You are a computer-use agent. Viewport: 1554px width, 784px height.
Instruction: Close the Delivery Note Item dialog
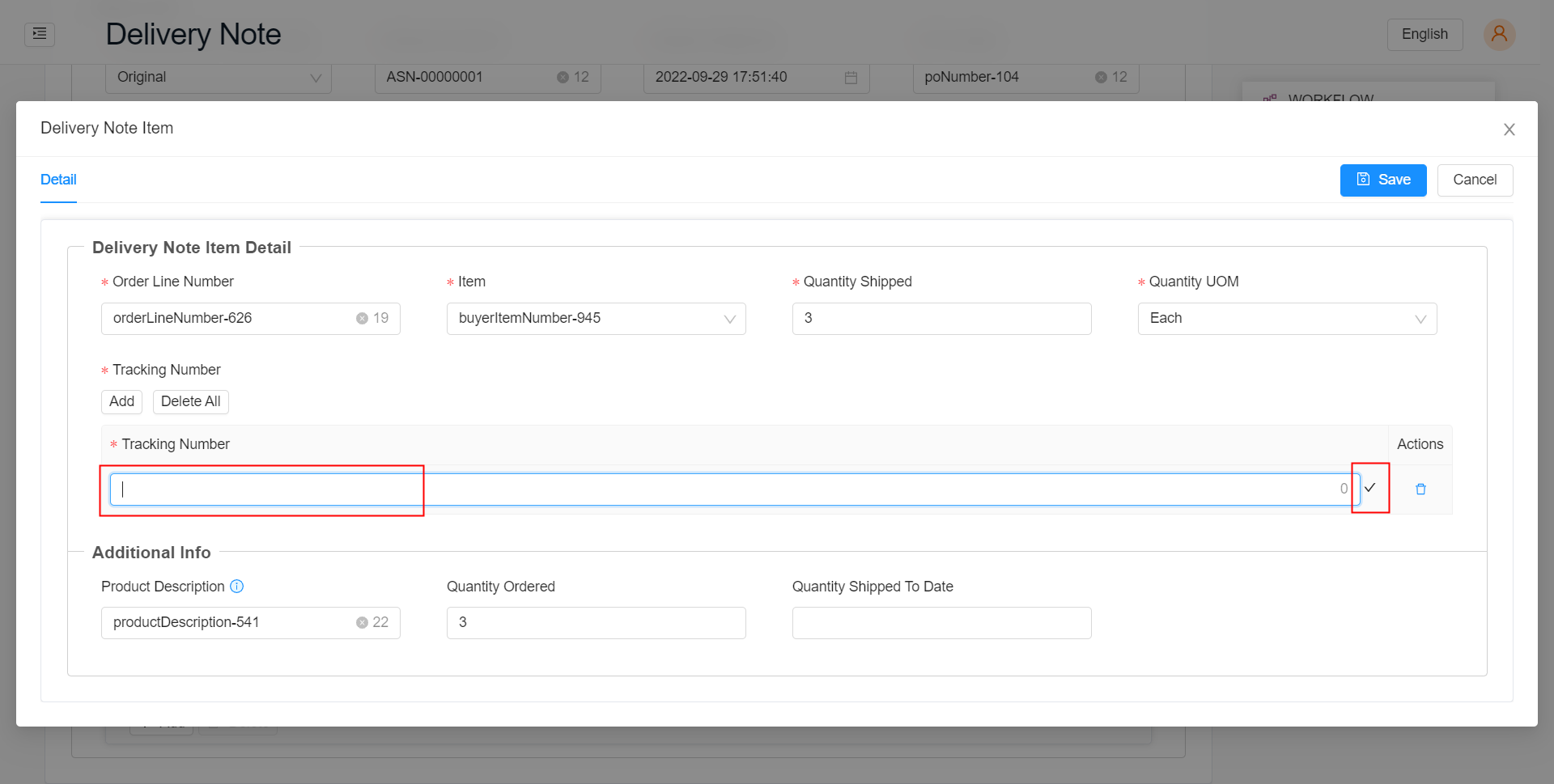pos(1509,129)
